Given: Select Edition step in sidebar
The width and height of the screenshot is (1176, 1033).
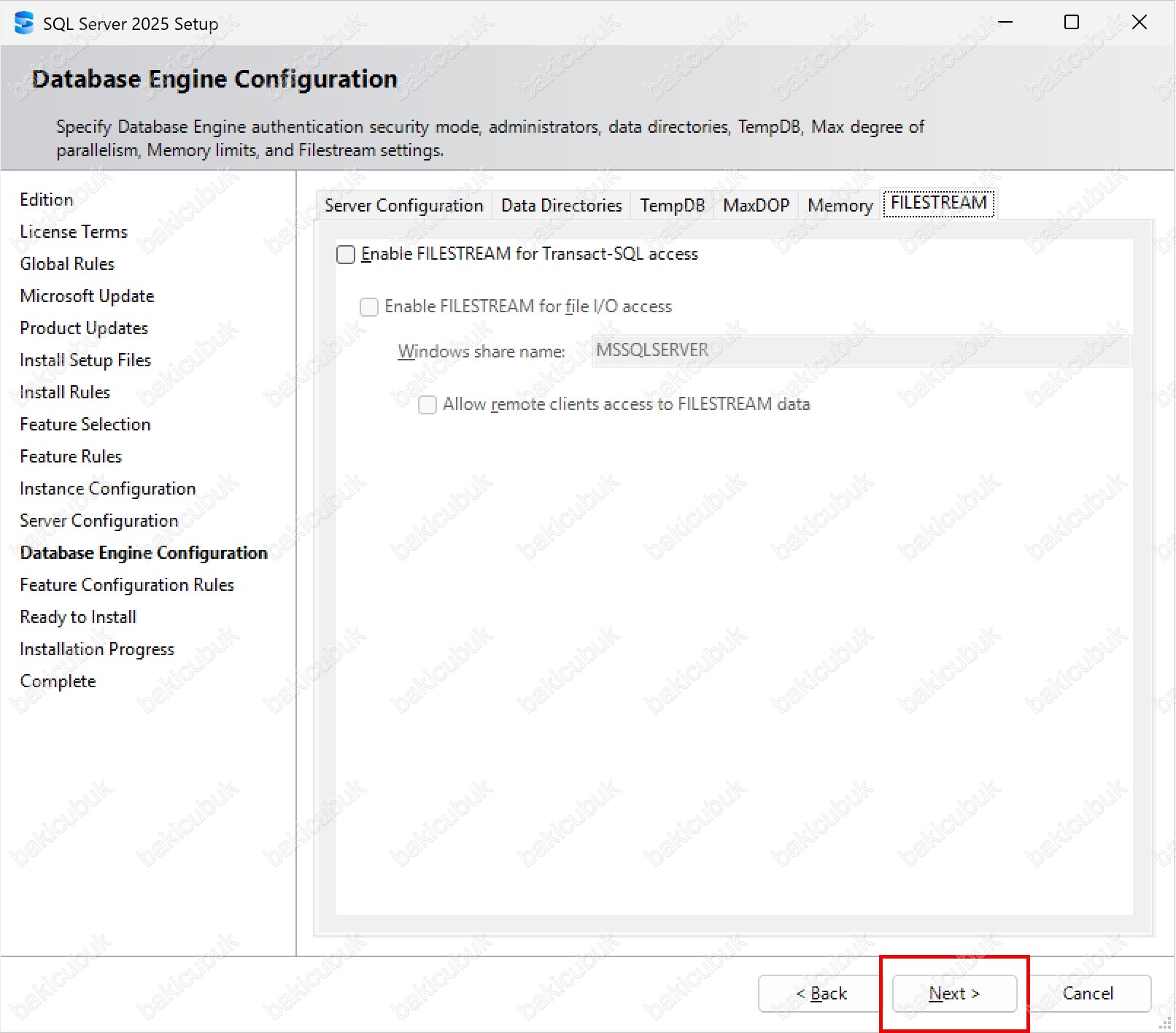Looking at the screenshot, I should 47,200.
